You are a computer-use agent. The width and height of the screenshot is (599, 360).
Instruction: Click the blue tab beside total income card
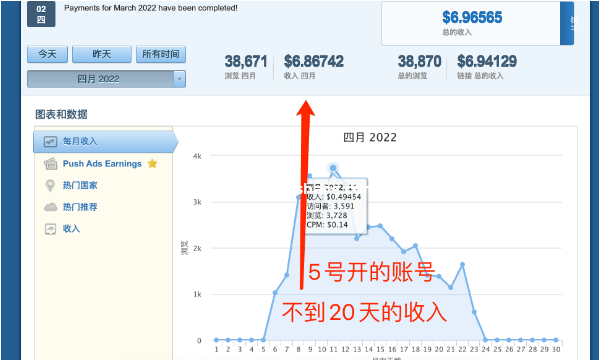coord(567,23)
